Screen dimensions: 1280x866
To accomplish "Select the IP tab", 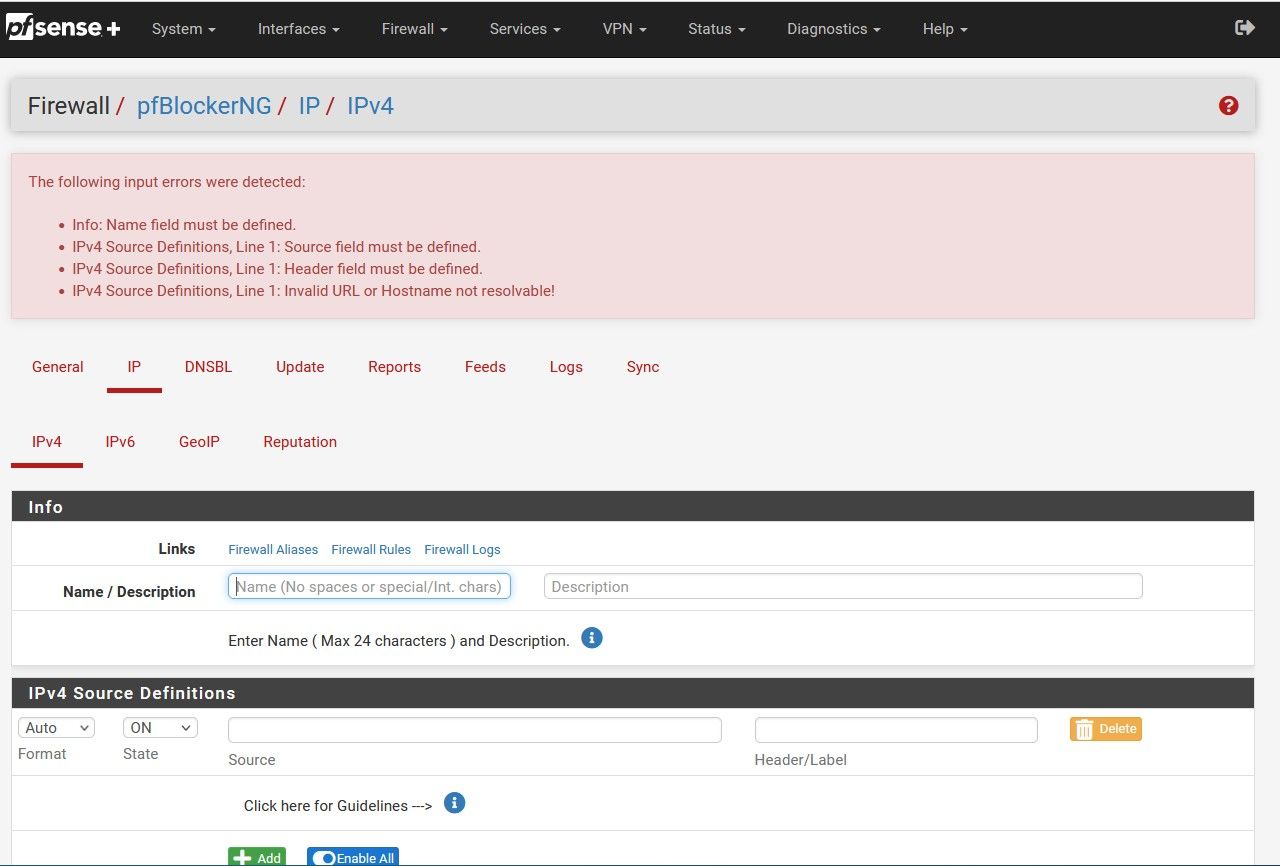I will coord(134,367).
